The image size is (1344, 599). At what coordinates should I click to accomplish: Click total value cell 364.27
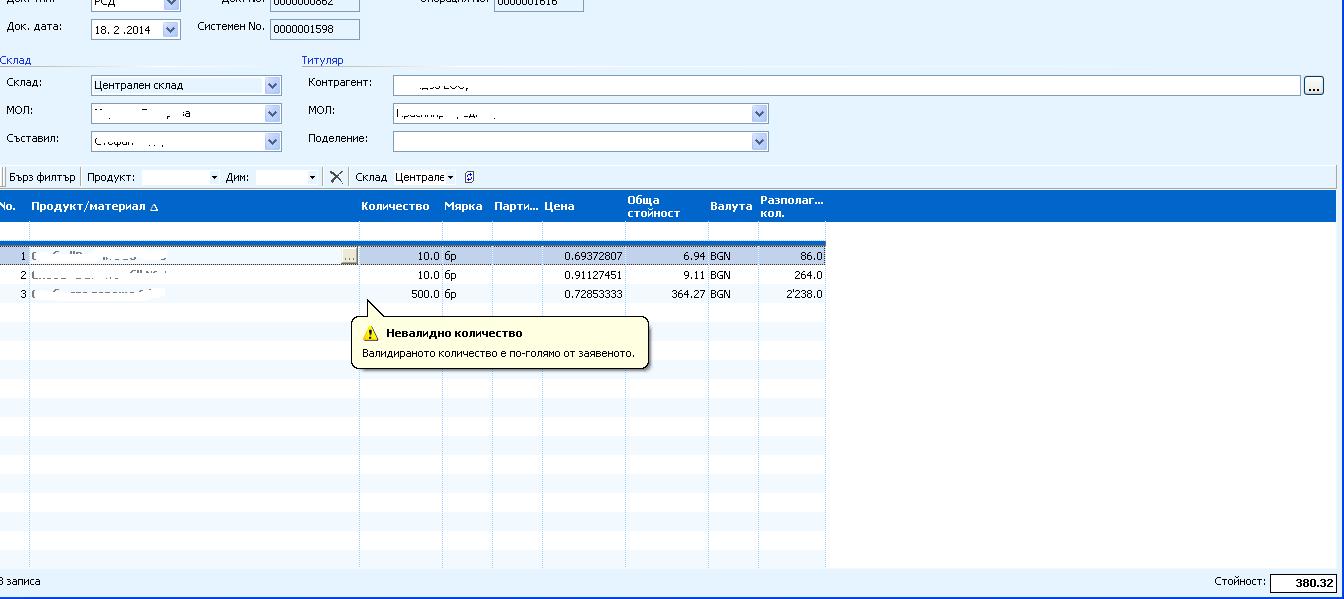tap(666, 294)
